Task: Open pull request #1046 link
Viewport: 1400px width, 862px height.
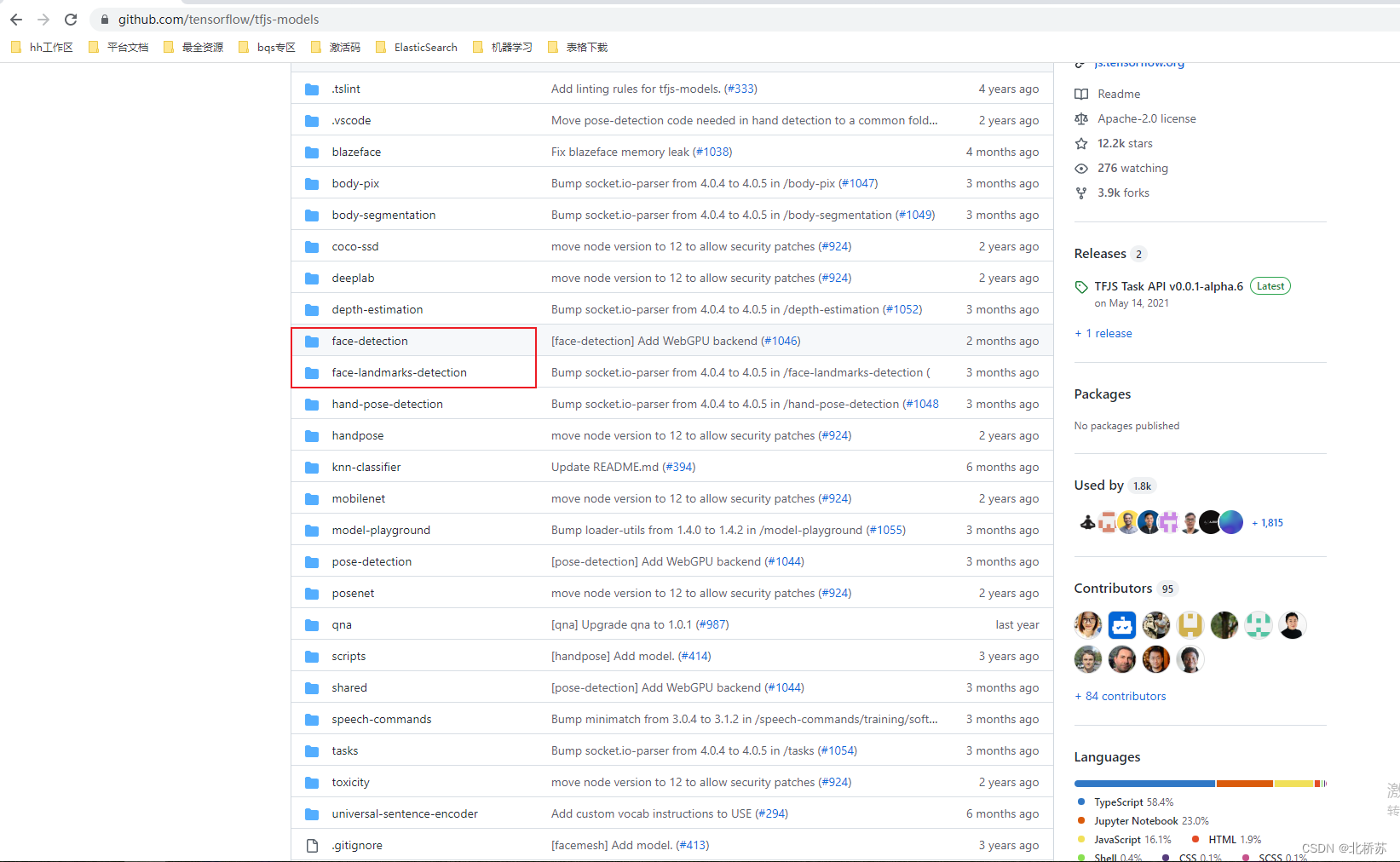Action: [781, 341]
